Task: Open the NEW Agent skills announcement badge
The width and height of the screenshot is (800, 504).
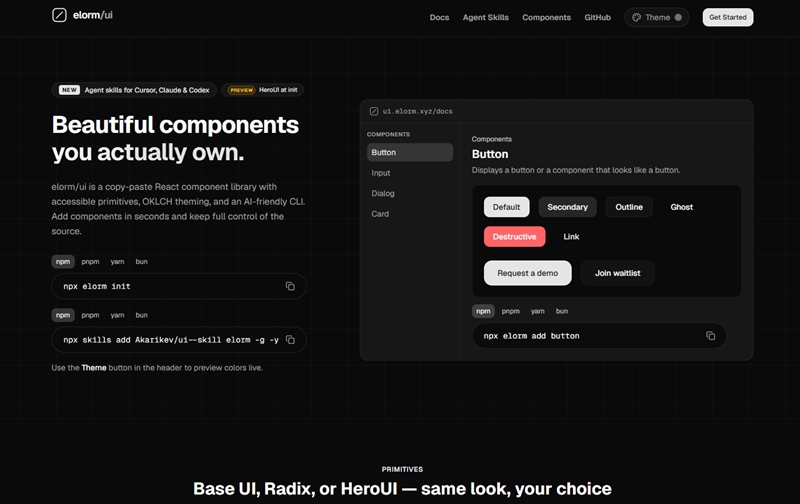Action: [134, 90]
